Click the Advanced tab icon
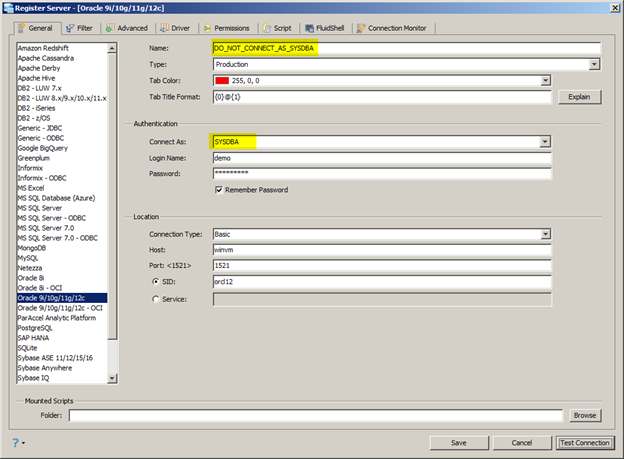Image resolution: width=624 pixels, height=459 pixels. click(x=110, y=28)
